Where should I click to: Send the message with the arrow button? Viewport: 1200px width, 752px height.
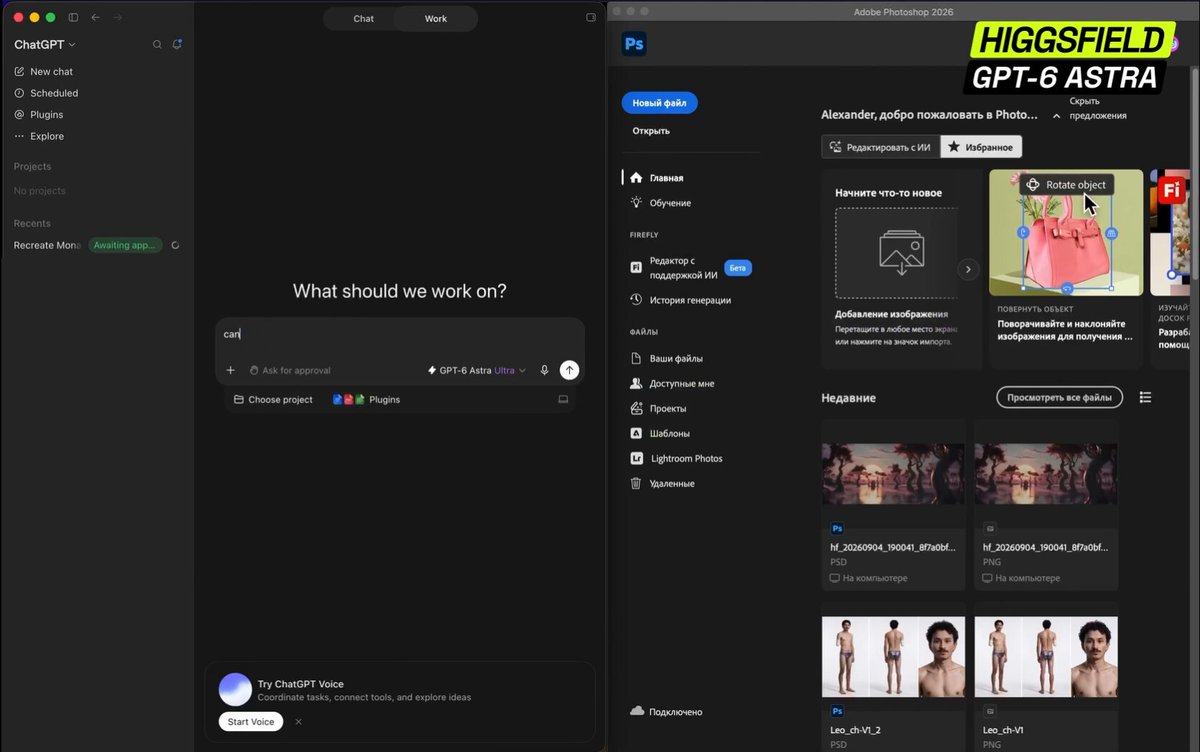(x=569, y=370)
